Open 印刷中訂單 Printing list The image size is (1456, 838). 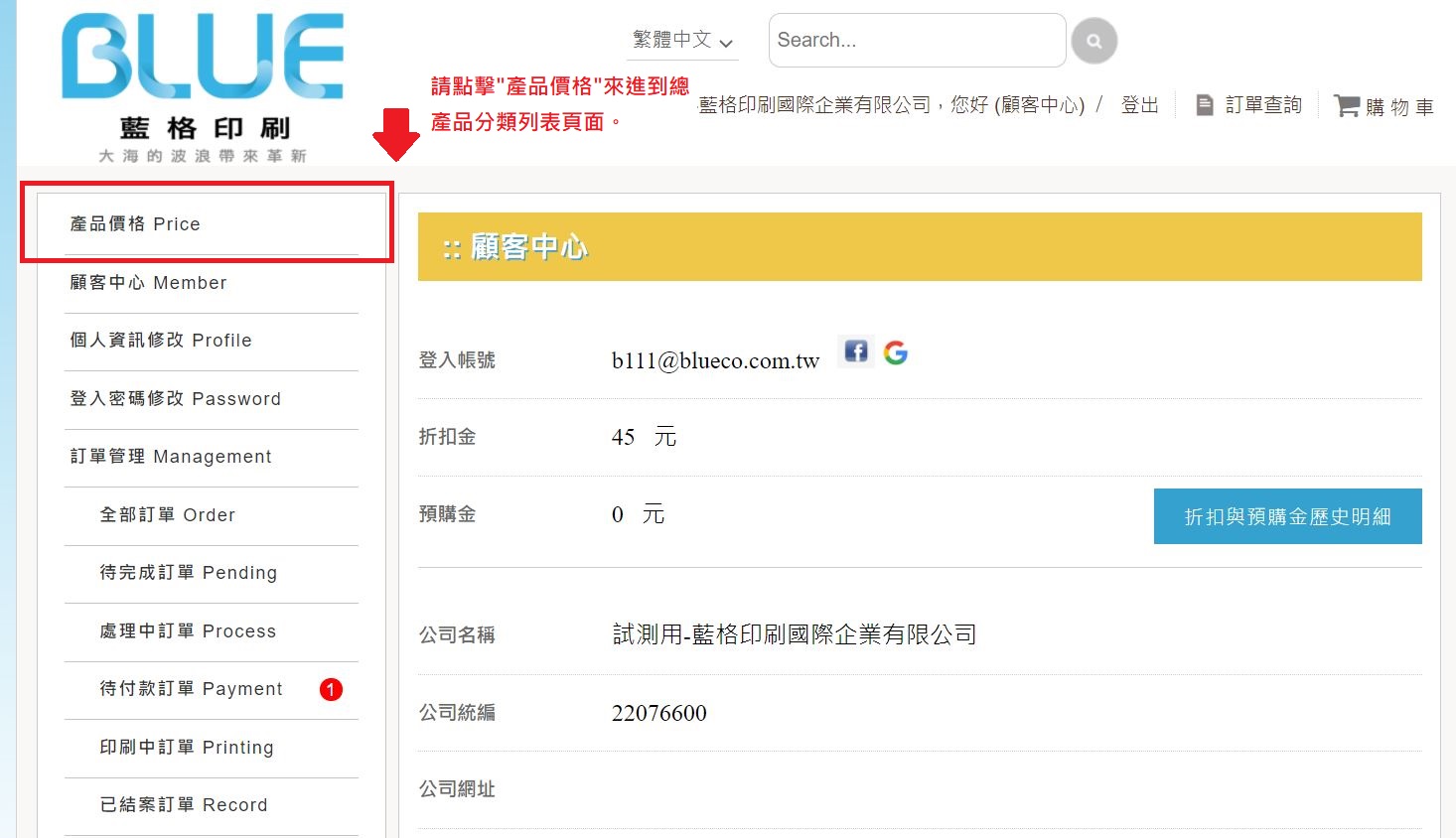click(212, 748)
